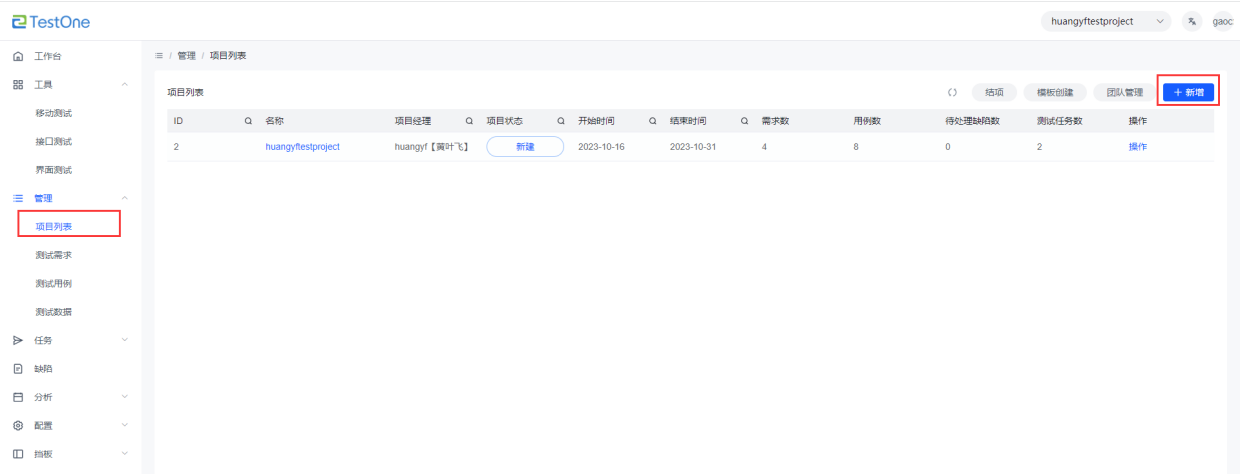Click the TestOne logo
Screen dimensions: 1240x474
point(51,22)
